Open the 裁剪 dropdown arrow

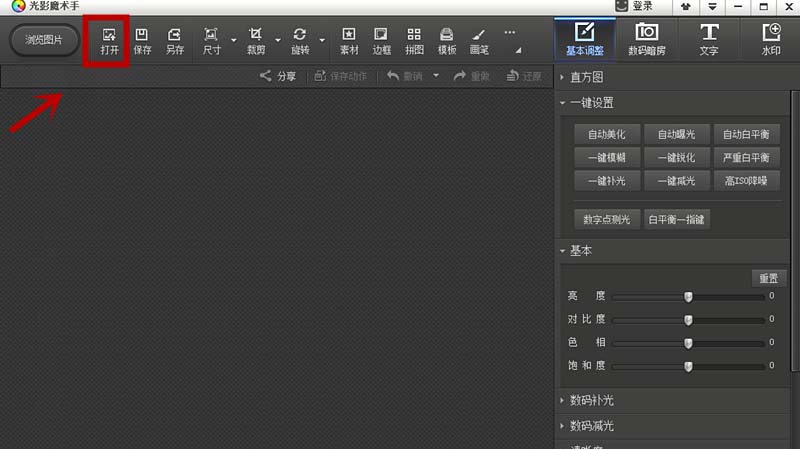click(278, 40)
